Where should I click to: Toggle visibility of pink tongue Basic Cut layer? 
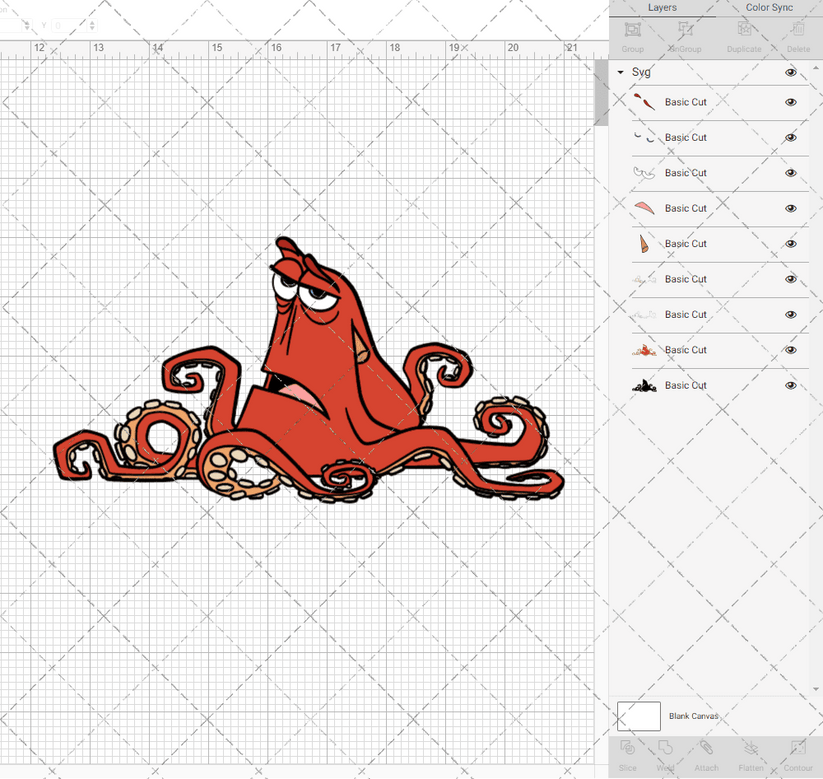(790, 208)
